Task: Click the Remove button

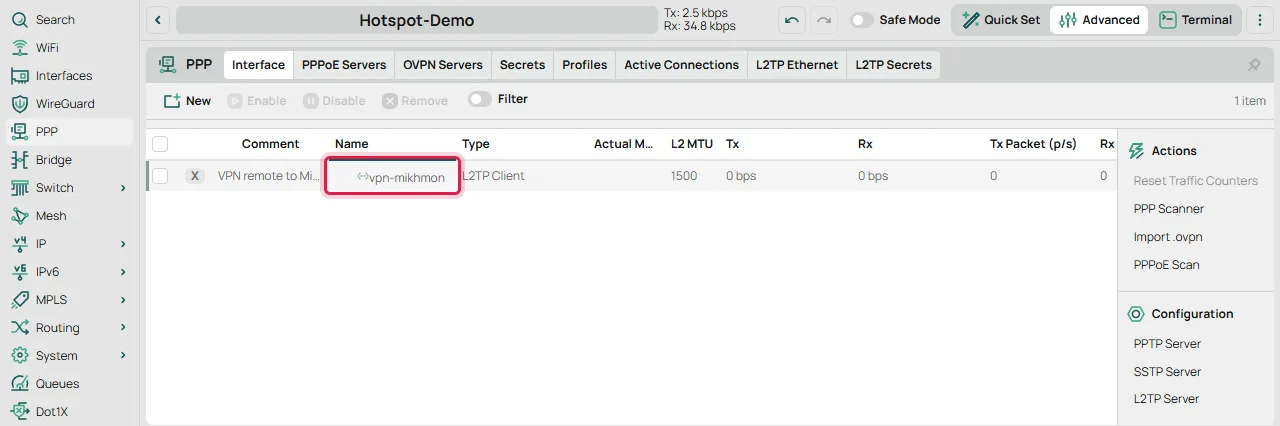Action: click(415, 101)
